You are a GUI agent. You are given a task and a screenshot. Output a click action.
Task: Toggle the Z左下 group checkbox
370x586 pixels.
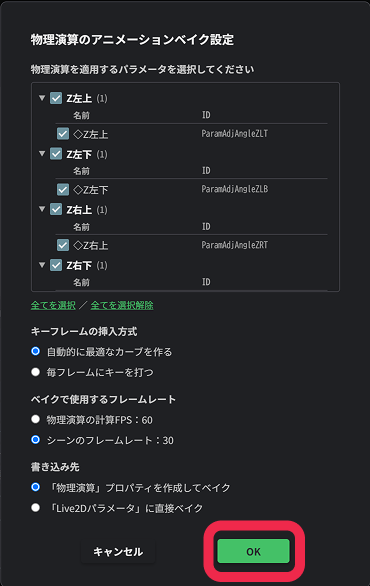(x=56, y=154)
